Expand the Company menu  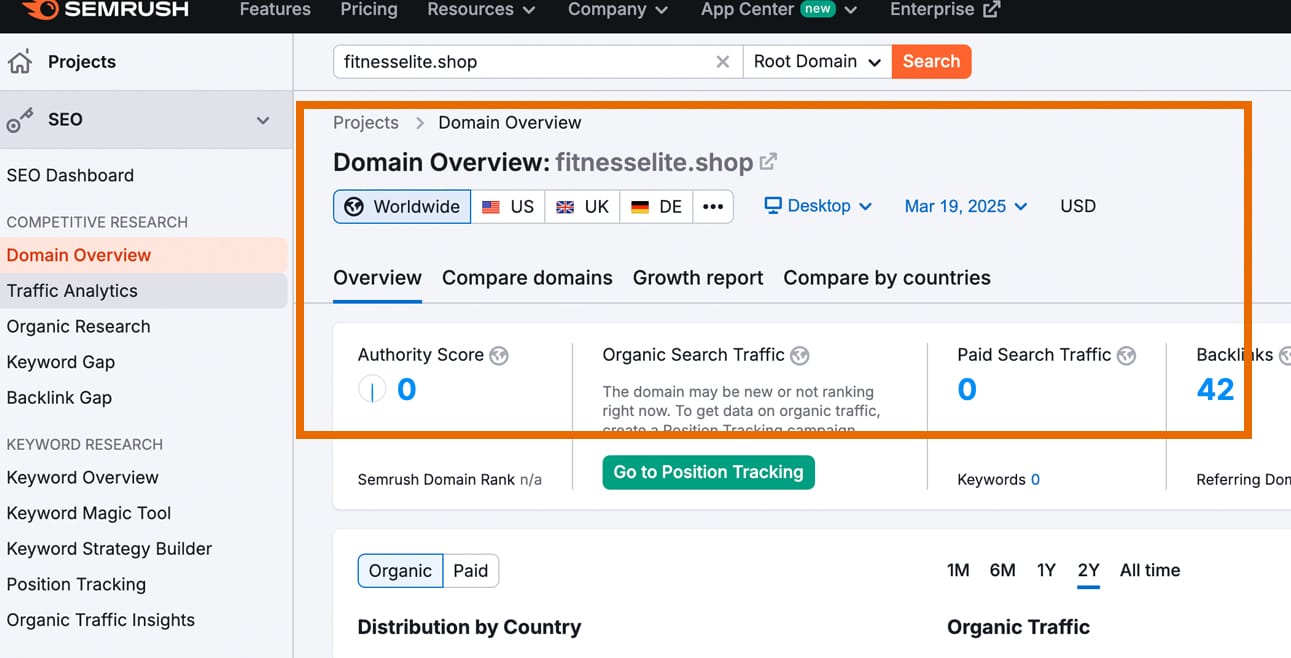point(618,9)
